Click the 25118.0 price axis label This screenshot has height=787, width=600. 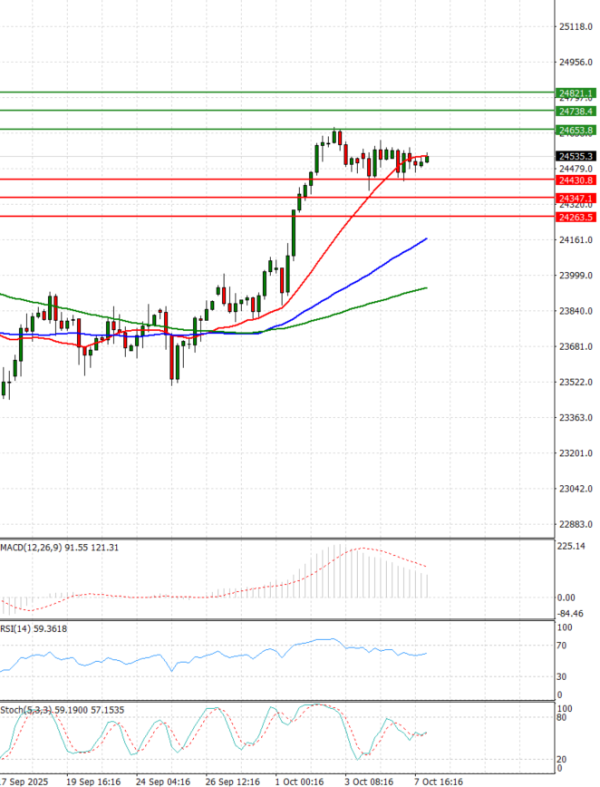(x=578, y=27)
